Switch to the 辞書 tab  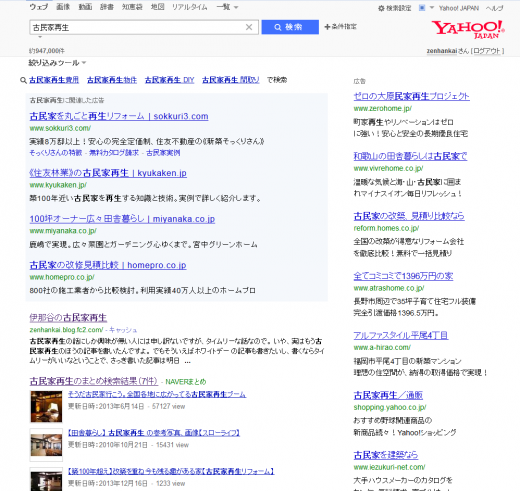pos(107,7)
